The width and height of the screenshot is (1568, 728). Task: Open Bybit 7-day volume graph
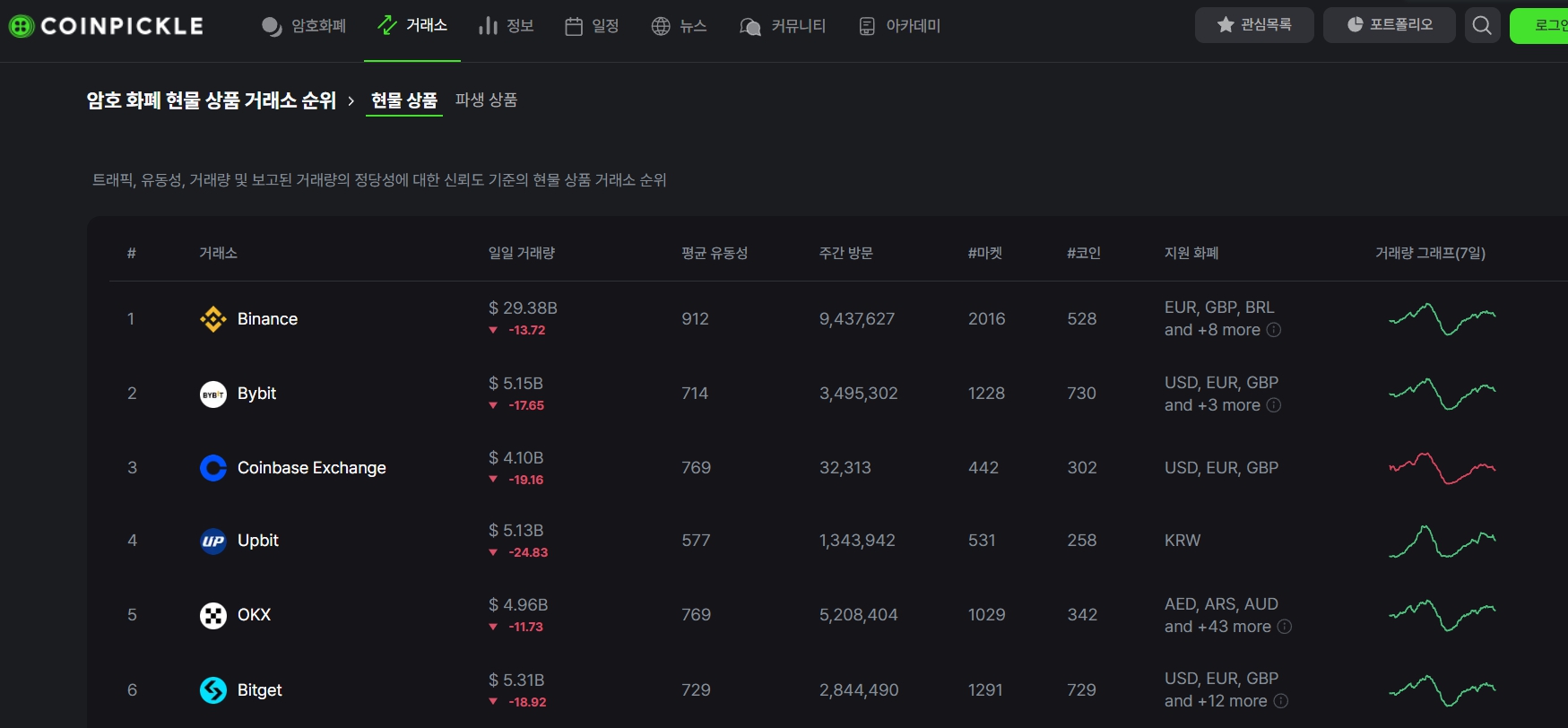click(x=1442, y=394)
